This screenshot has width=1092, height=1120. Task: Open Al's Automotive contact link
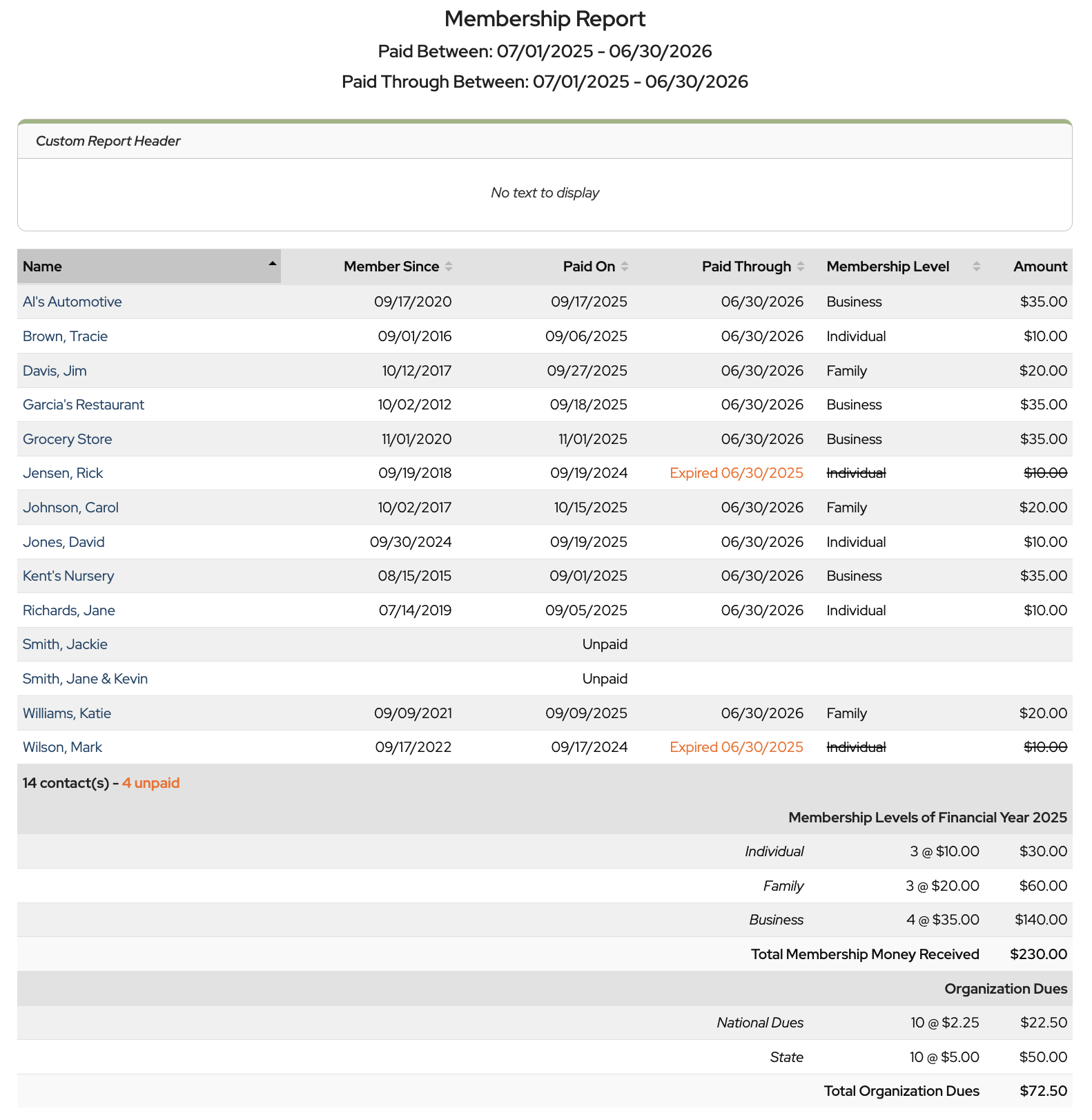72,302
